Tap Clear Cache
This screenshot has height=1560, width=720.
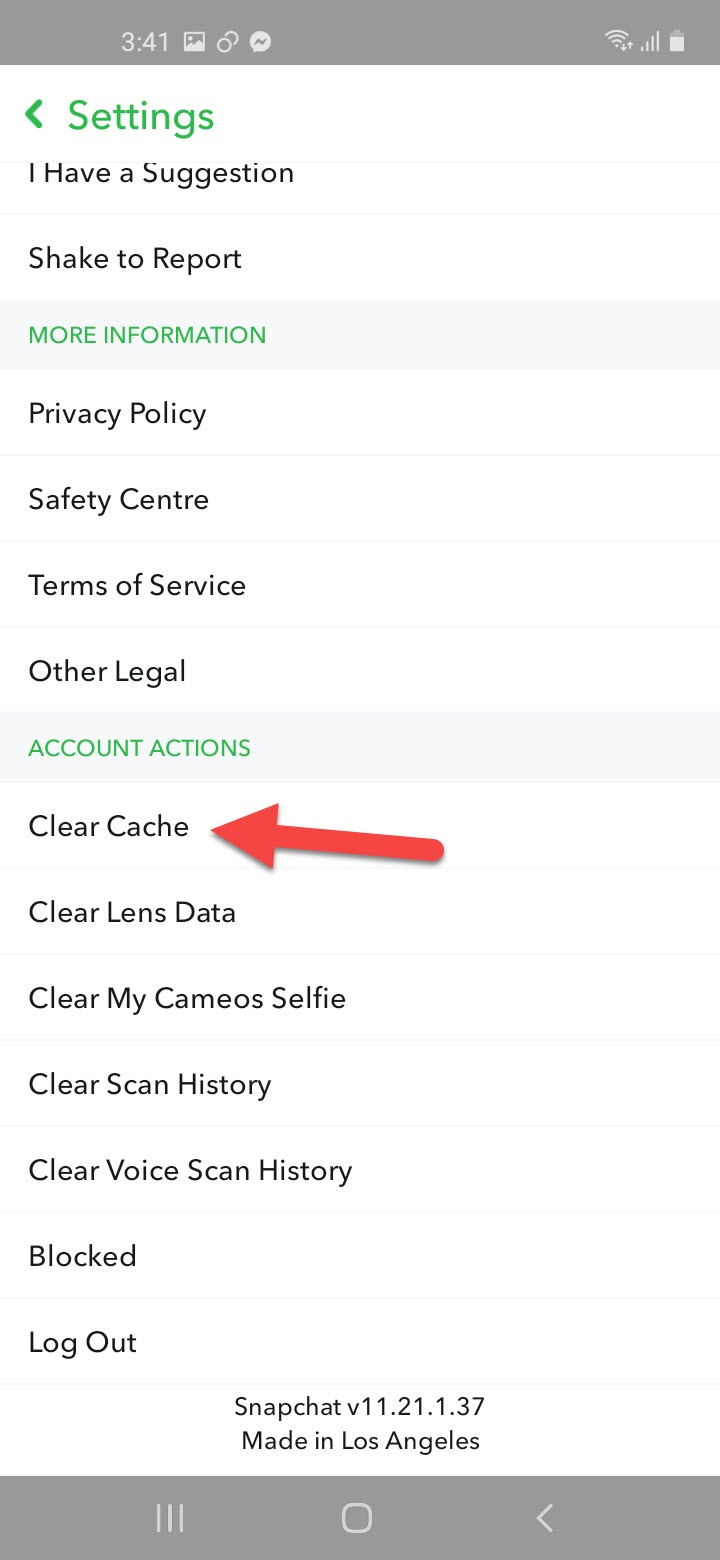pyautogui.click(x=108, y=826)
